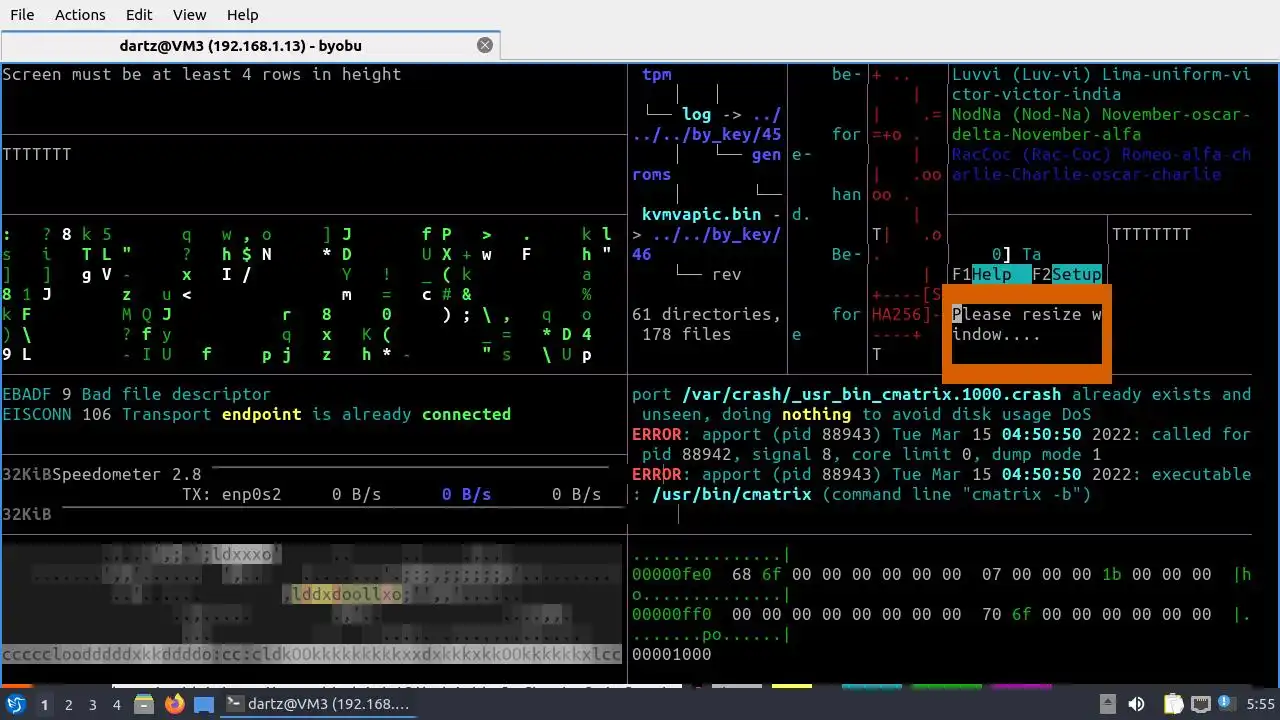The image size is (1280, 720).
Task: Click 'kvmvapic.bin' tree entry
Action: pos(701,214)
